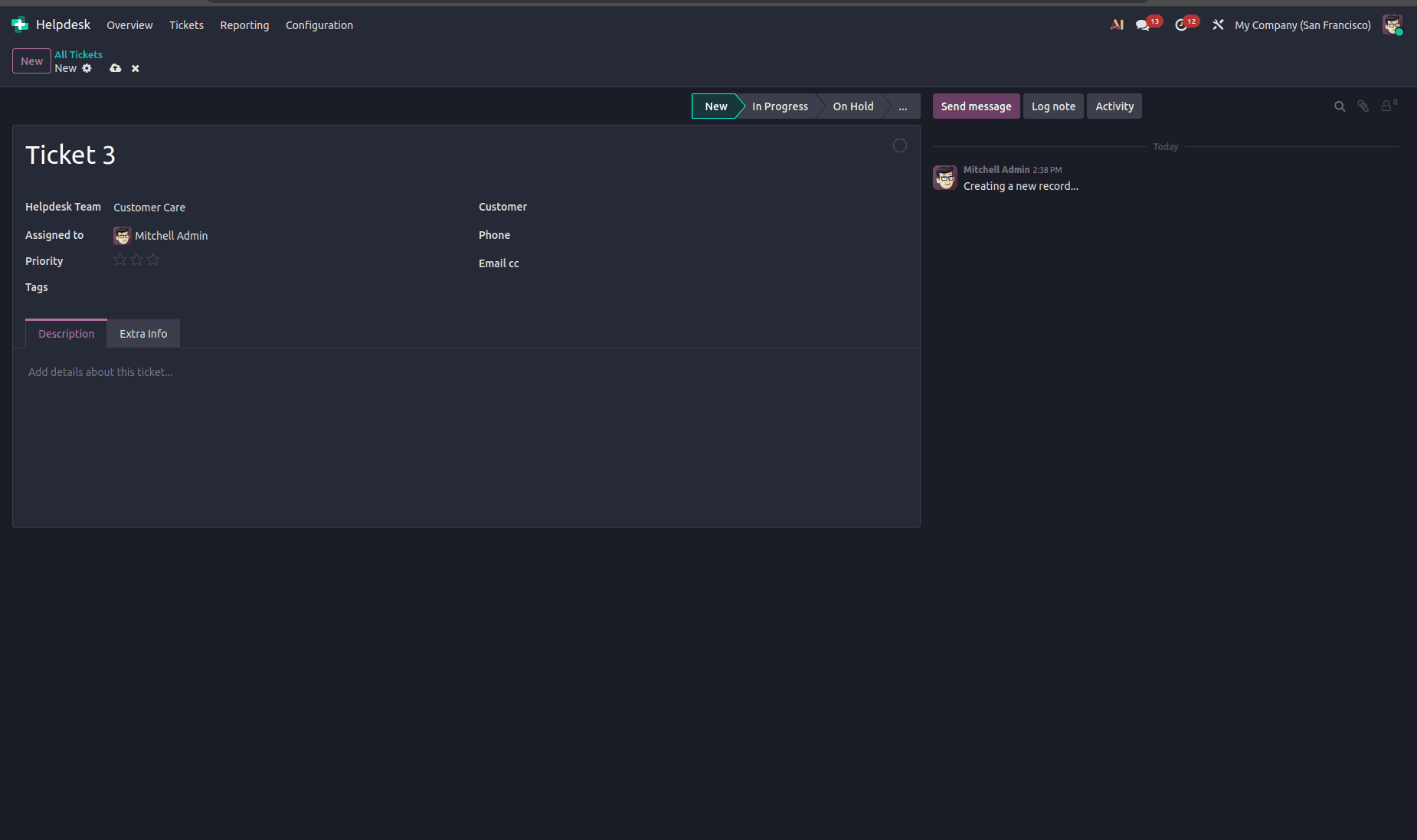
Task: Go to All Tickets breadcrumb
Action: pyautogui.click(x=78, y=54)
